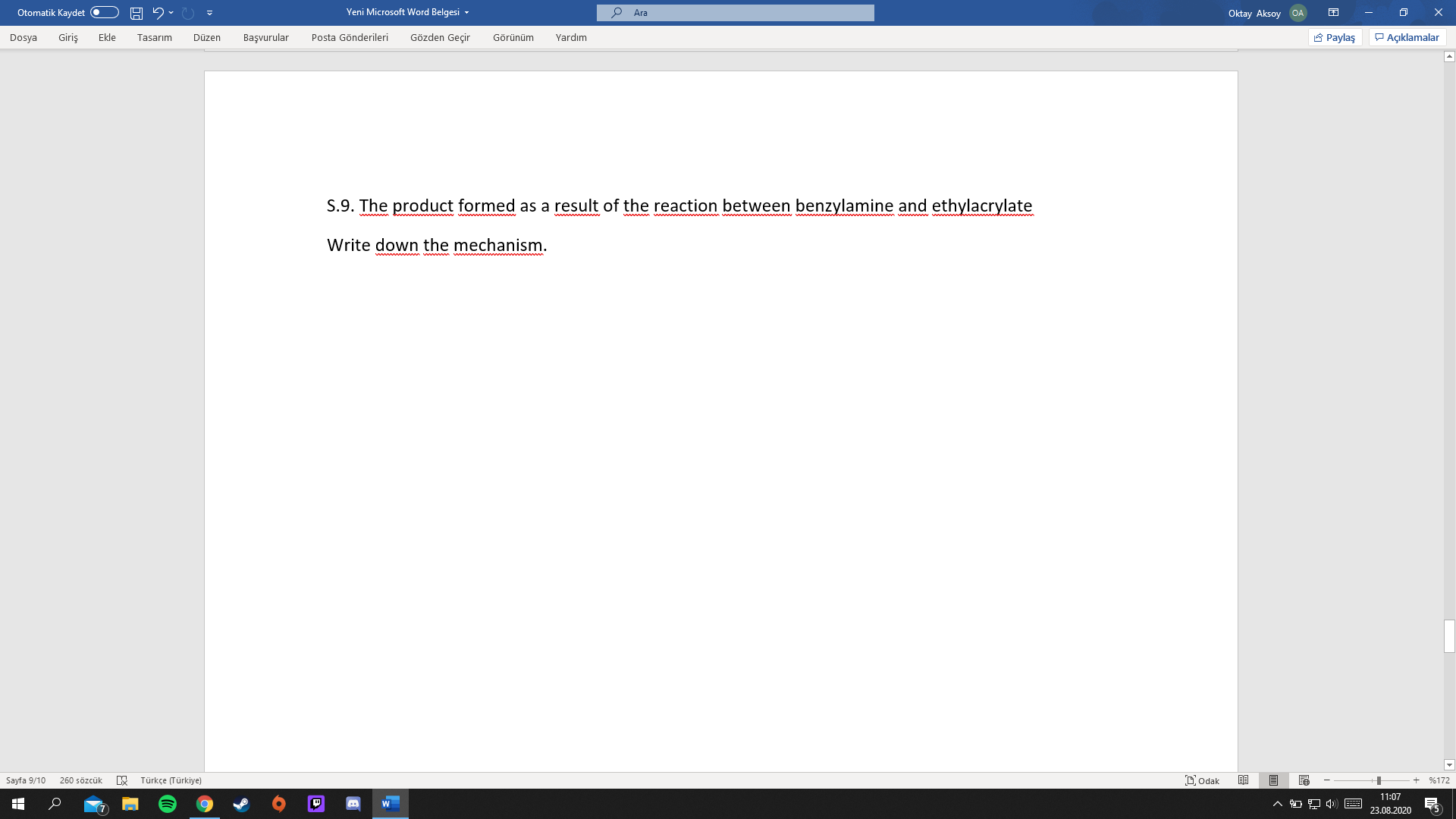
Task: Click the Word icon in taskbar
Action: pyautogui.click(x=391, y=804)
